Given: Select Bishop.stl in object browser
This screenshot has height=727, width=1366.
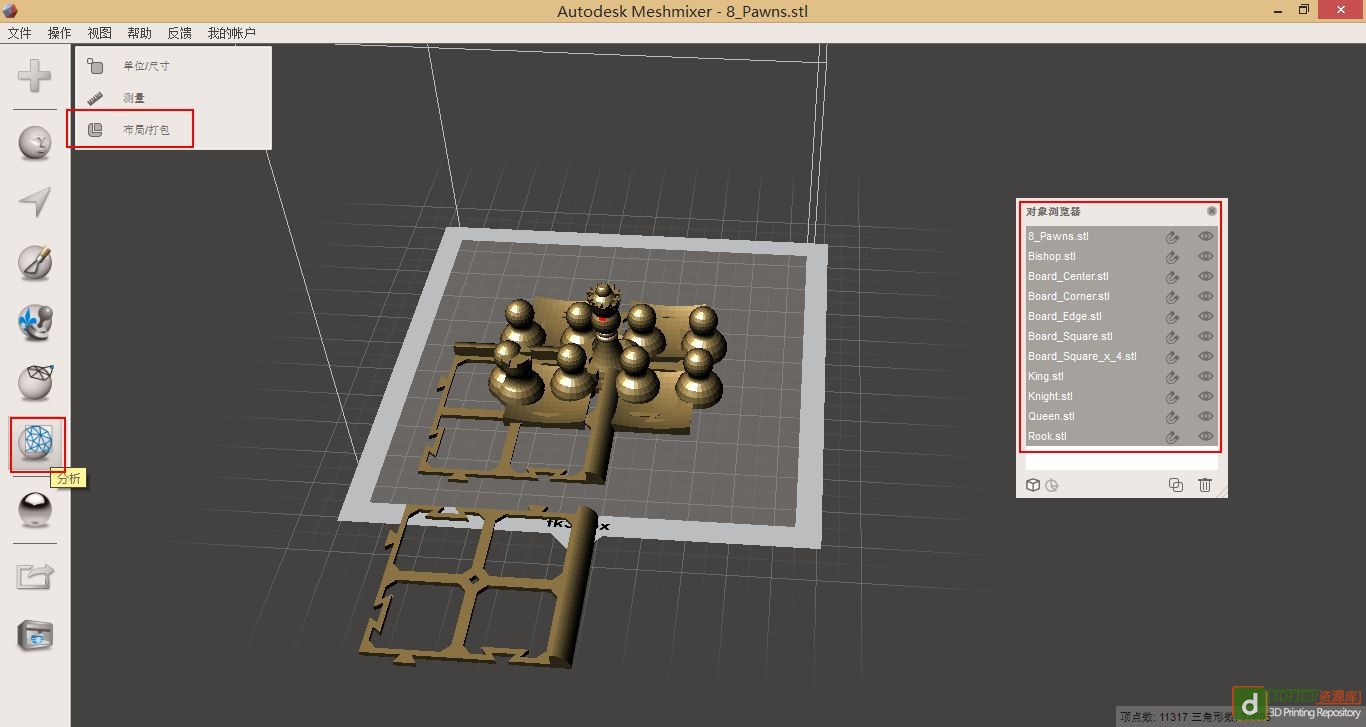Looking at the screenshot, I should [1121, 256].
